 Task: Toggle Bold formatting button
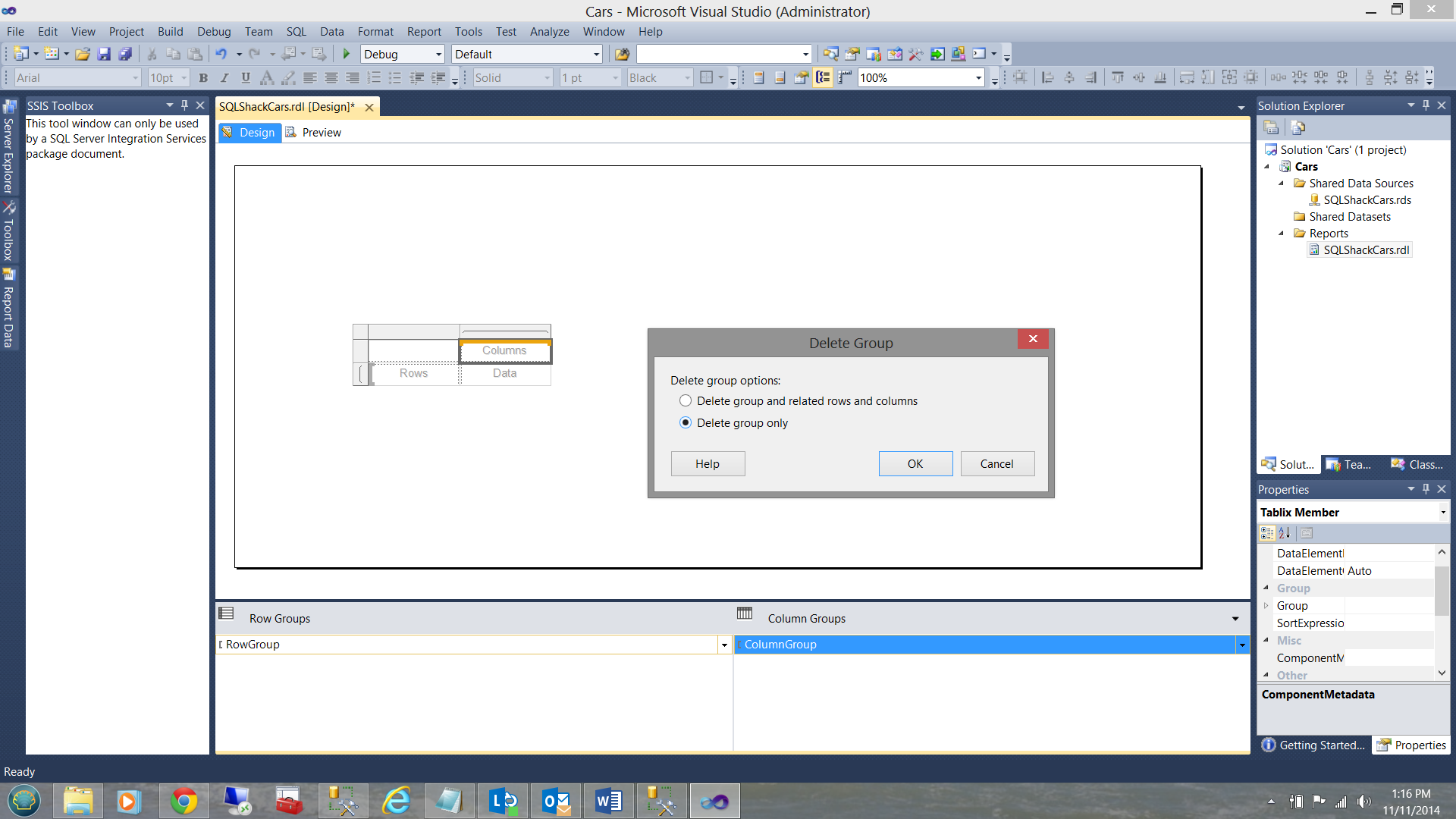click(x=202, y=77)
